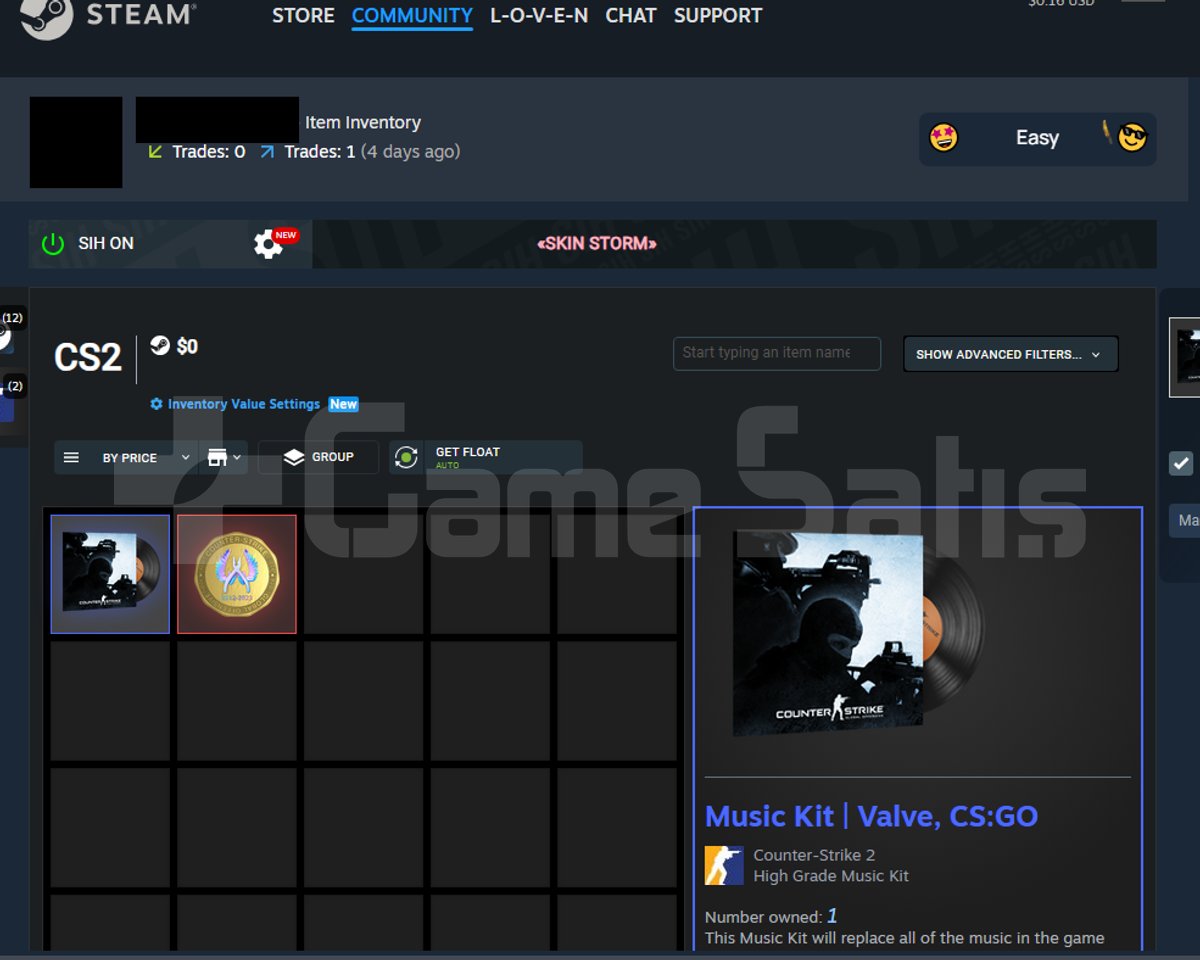1200x960 pixels.
Task: Open the STORE menu
Action: pyautogui.click(x=303, y=16)
